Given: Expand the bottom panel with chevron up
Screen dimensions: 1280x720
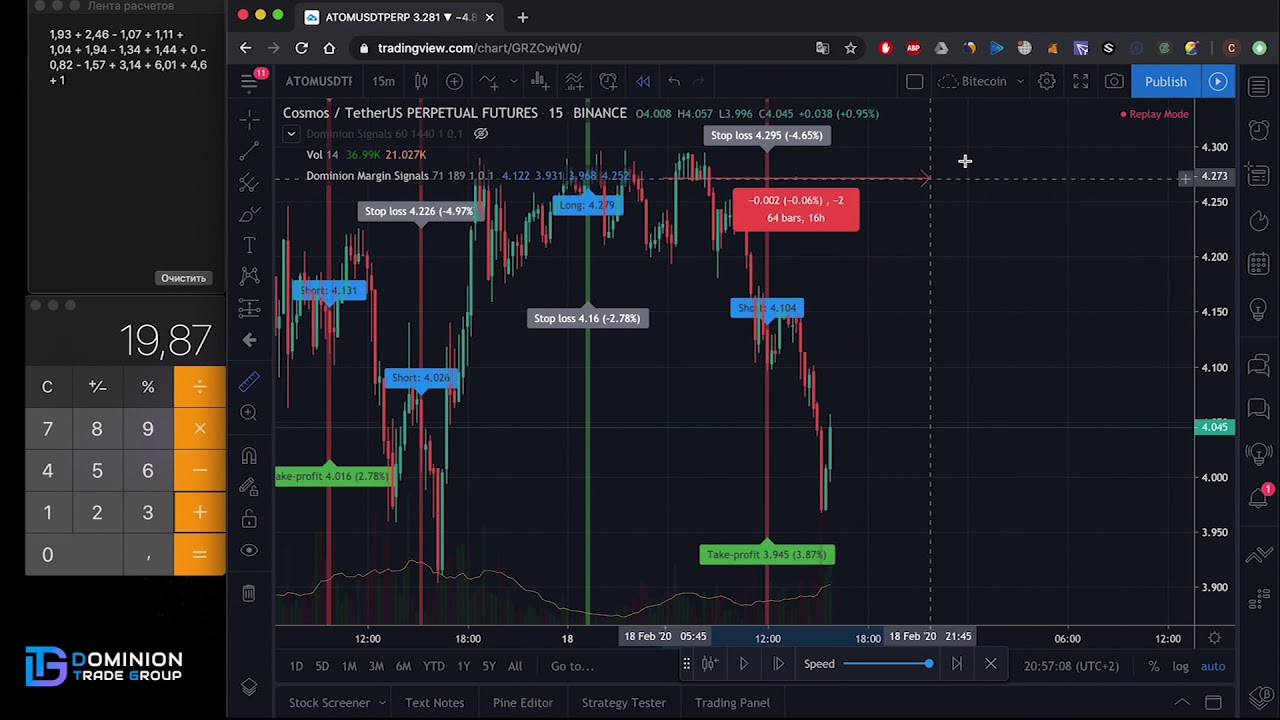Looking at the screenshot, I should pyautogui.click(x=1181, y=703).
